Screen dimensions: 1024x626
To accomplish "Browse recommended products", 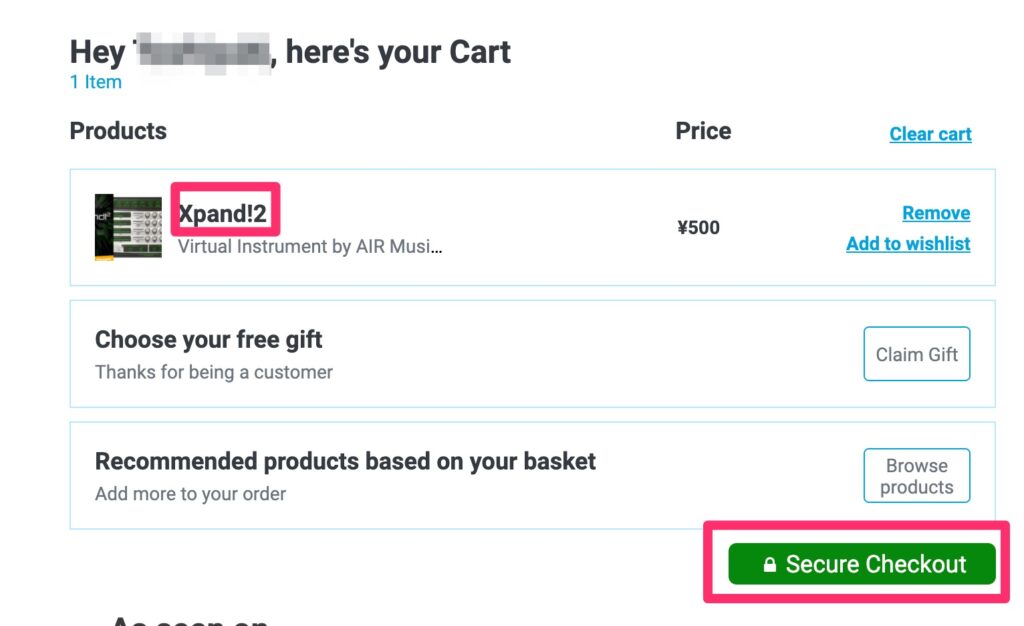I will [x=916, y=476].
